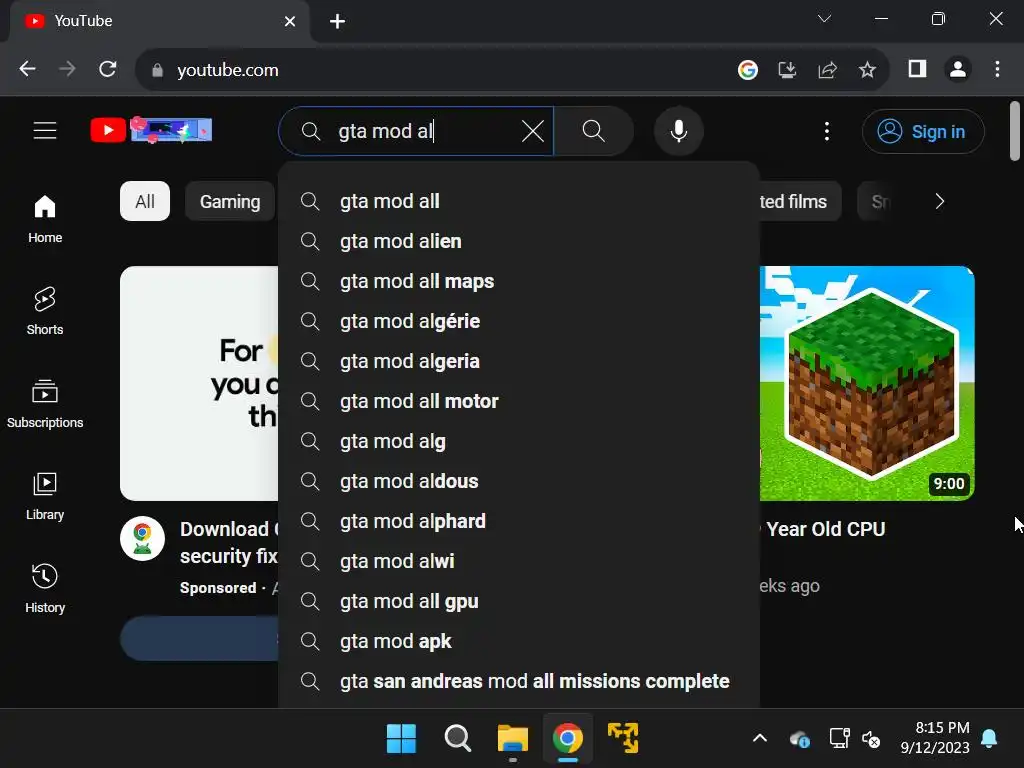The width and height of the screenshot is (1024, 768).
Task: Choose suggestion 'gta mod all motor'
Action: 519,401
